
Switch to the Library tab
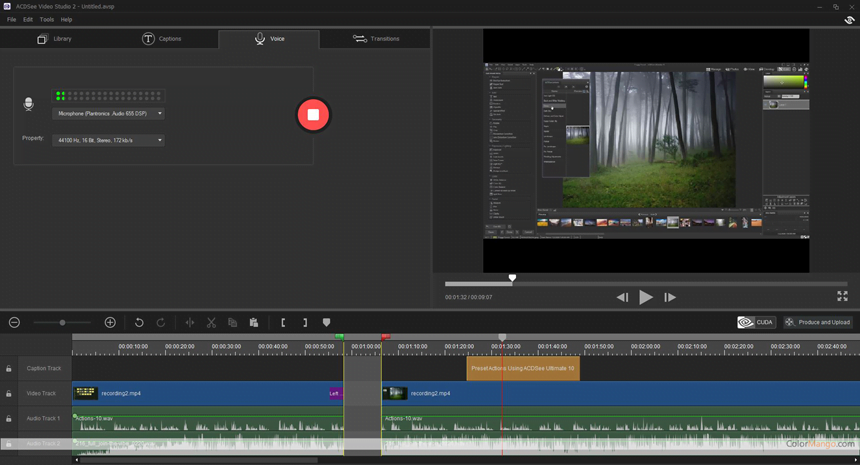coord(54,39)
